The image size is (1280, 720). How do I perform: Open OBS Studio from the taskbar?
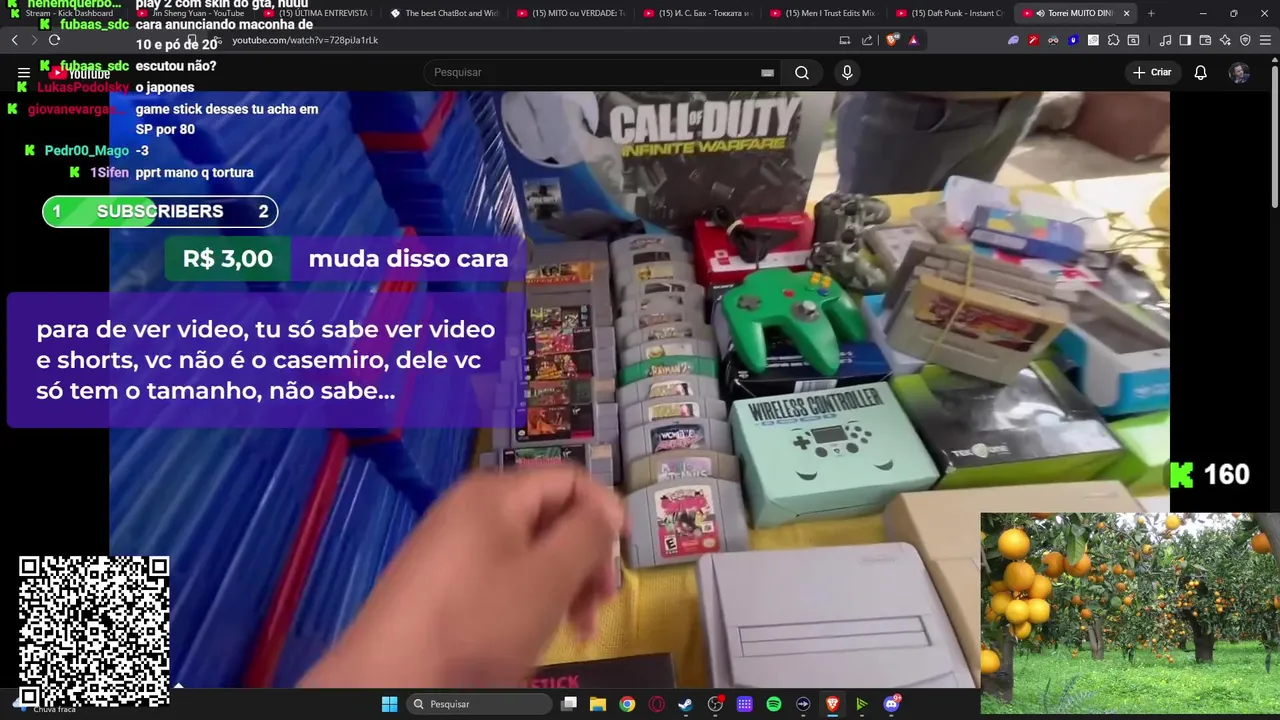tap(715, 704)
